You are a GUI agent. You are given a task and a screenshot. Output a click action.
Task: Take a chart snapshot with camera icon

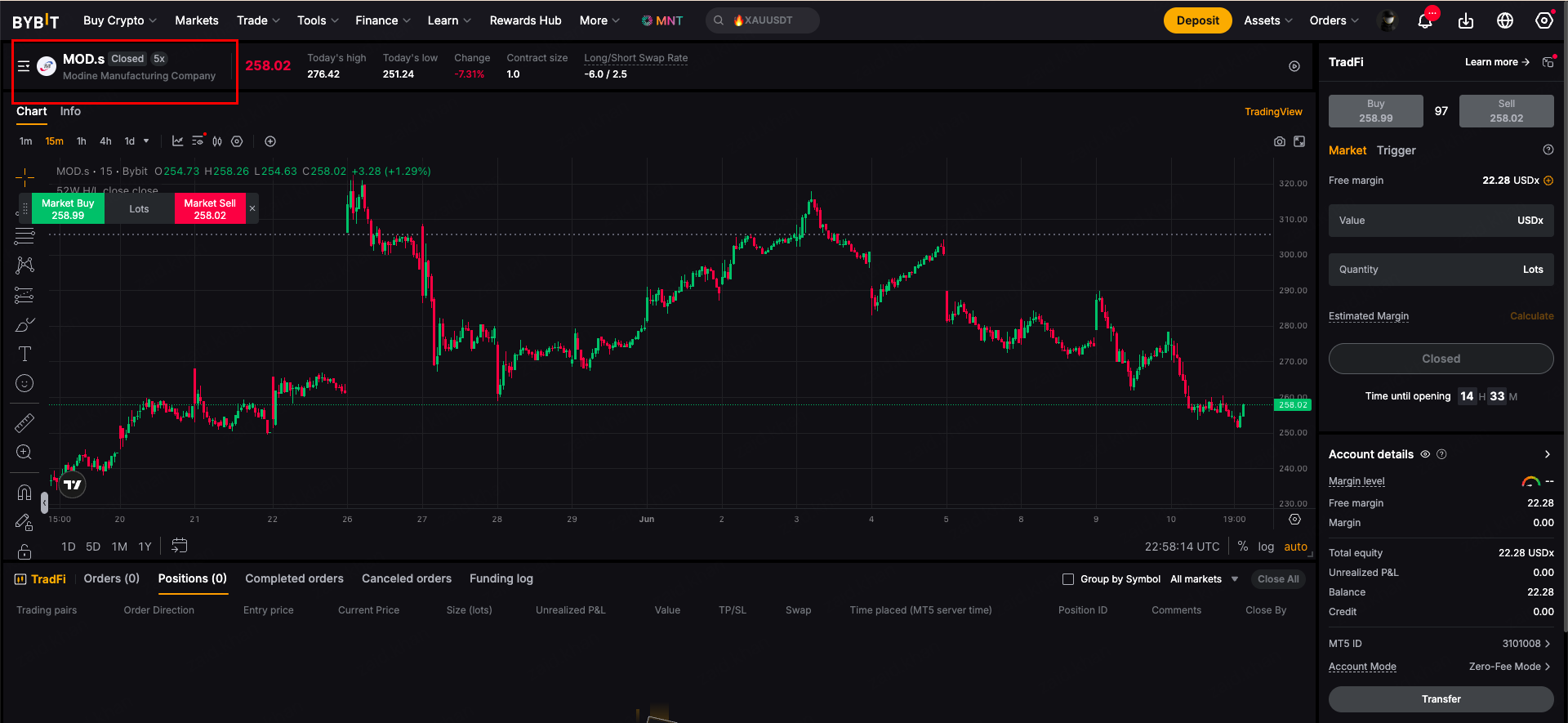coord(1280,141)
